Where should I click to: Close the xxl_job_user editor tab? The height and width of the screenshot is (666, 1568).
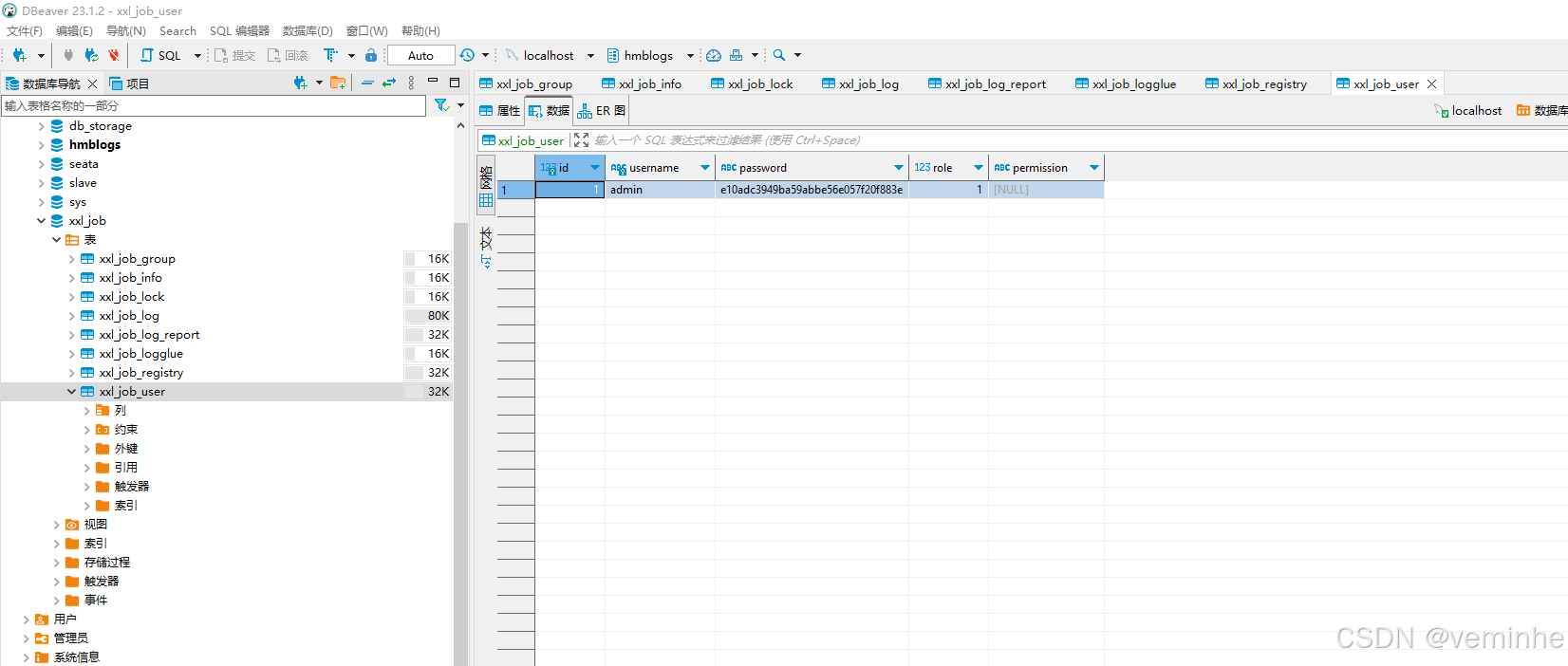click(x=1432, y=83)
